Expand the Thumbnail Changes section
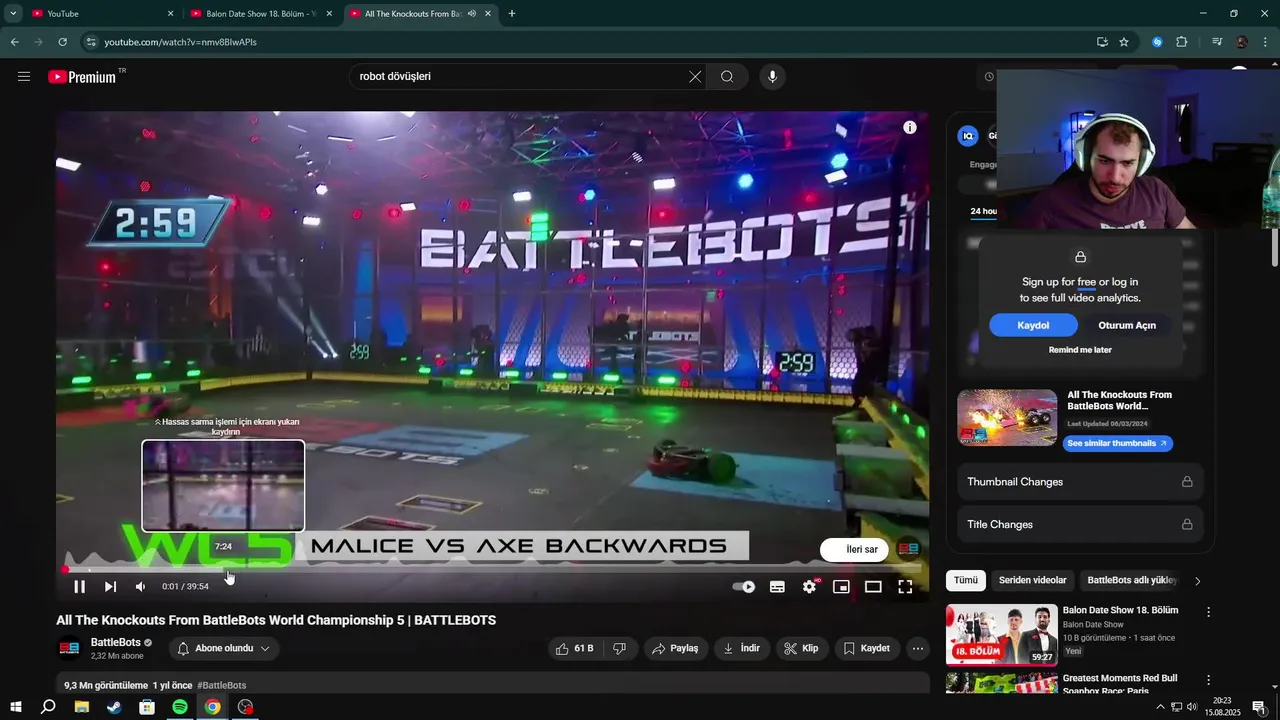The height and width of the screenshot is (720, 1280). click(1080, 482)
